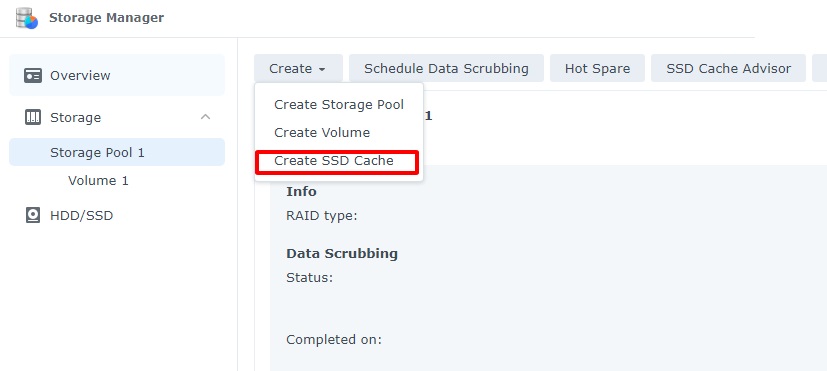
Task: Open the Create dropdown button
Action: coord(298,69)
